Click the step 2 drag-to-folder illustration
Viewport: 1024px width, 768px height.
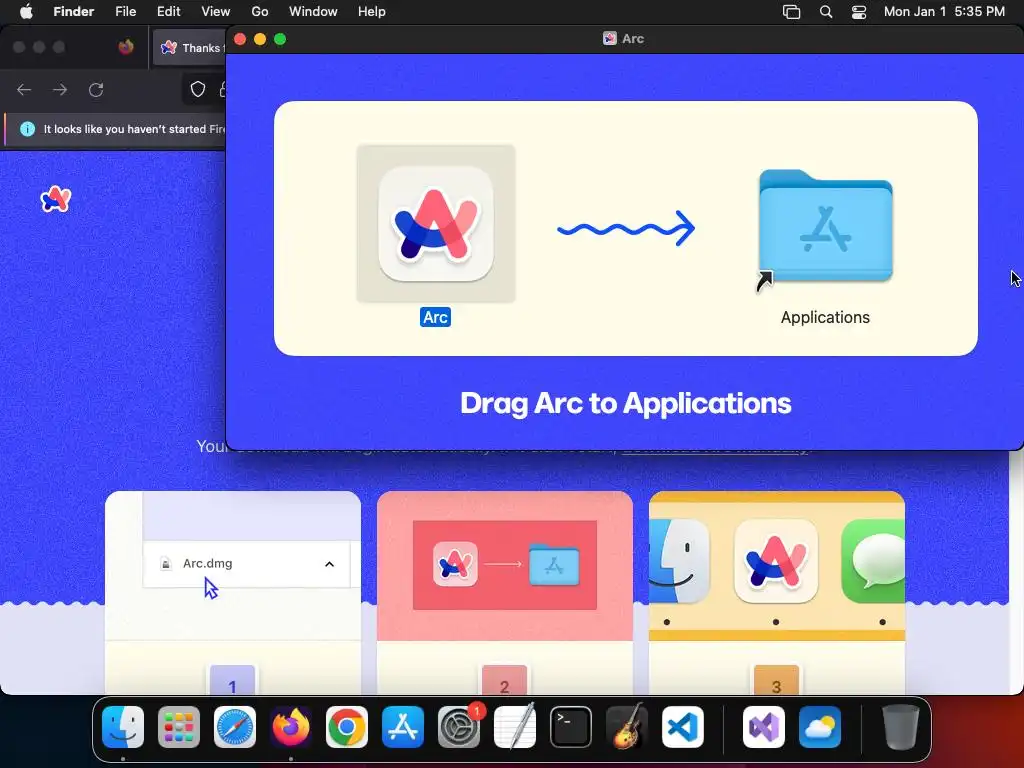505,565
